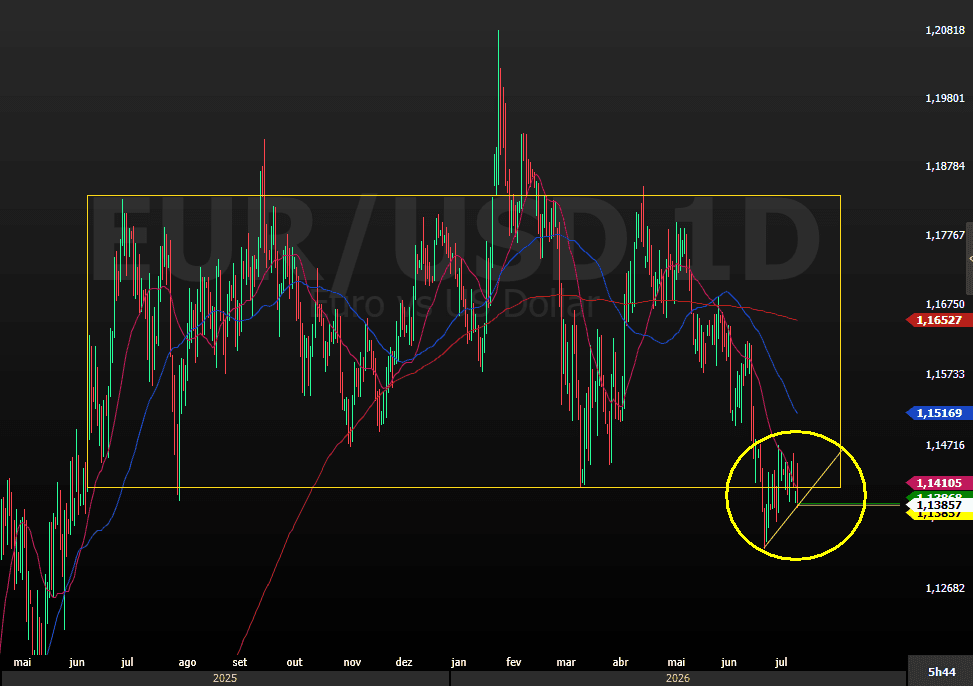Click the 'jul' 2026 month label
The width and height of the screenshot is (973, 686).
pyautogui.click(x=781, y=662)
